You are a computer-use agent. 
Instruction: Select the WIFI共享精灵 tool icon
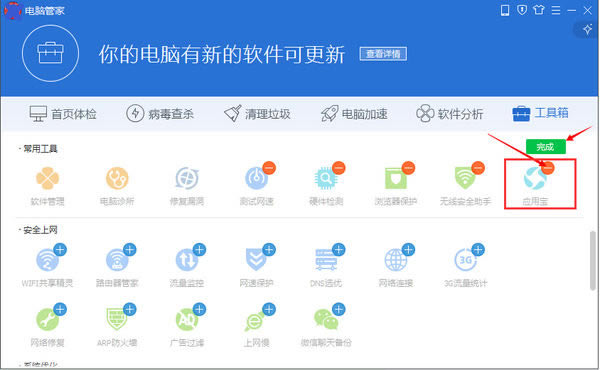[x=47, y=260]
